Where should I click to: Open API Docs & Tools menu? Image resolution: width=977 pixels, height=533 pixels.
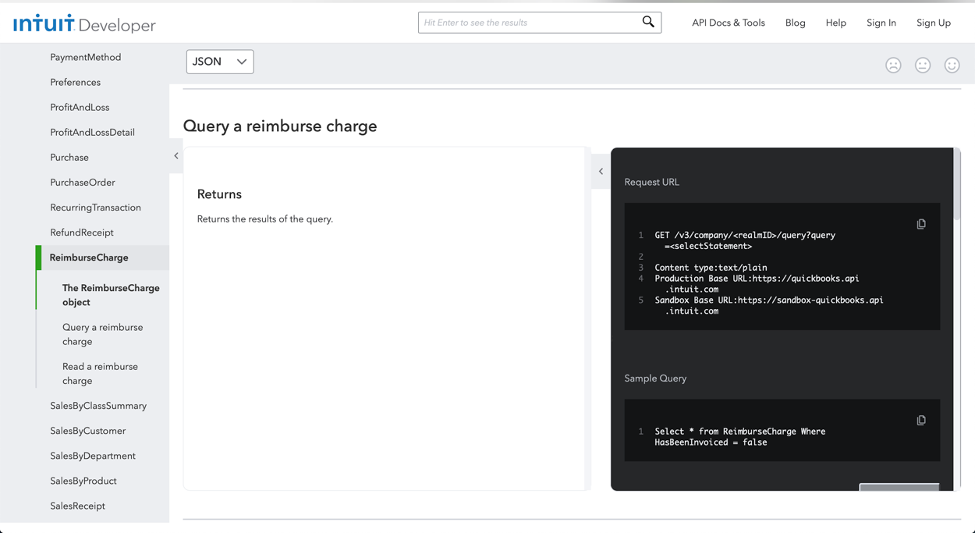(x=728, y=22)
